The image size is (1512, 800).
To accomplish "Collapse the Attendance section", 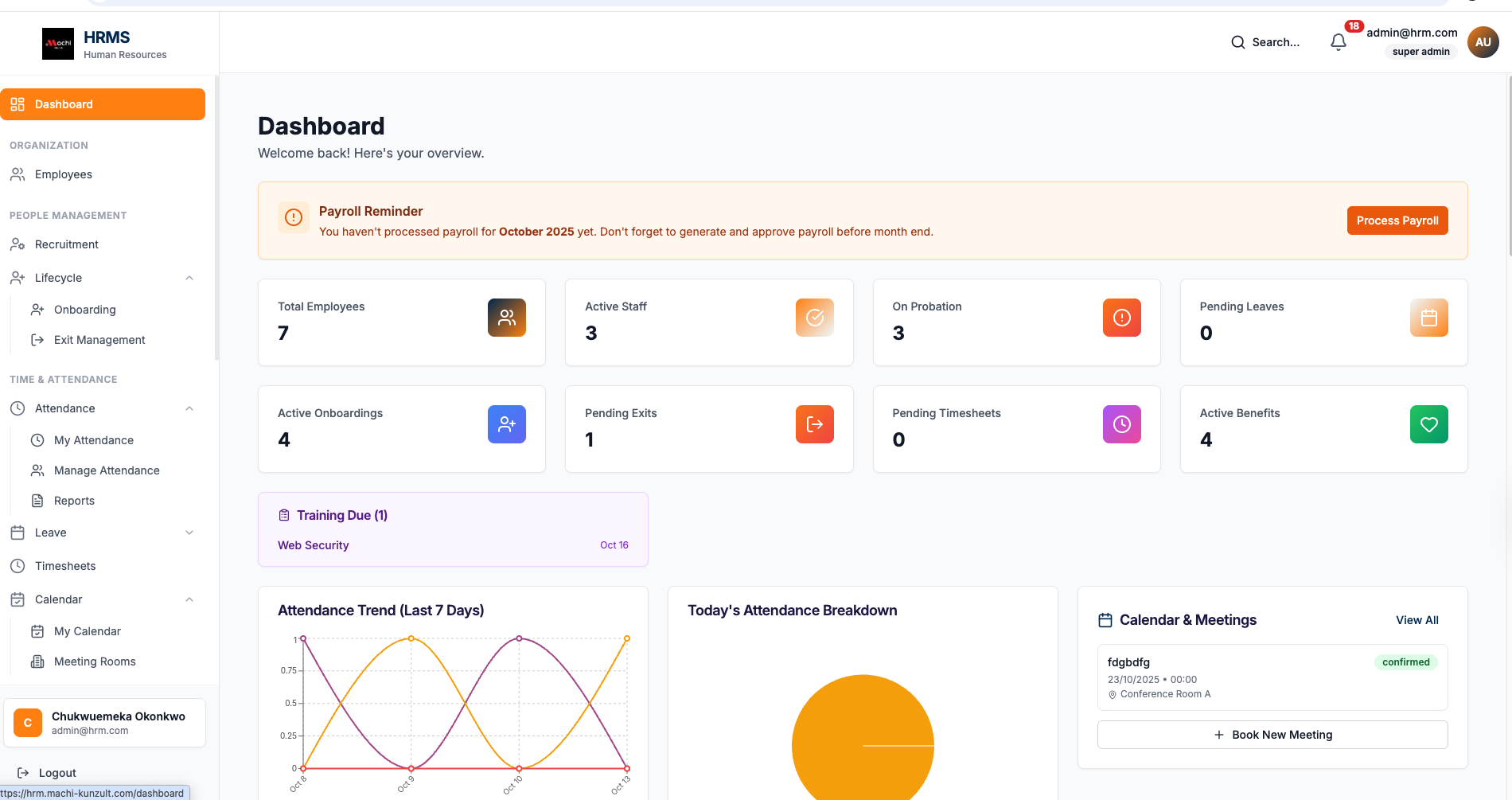I will [x=189, y=408].
